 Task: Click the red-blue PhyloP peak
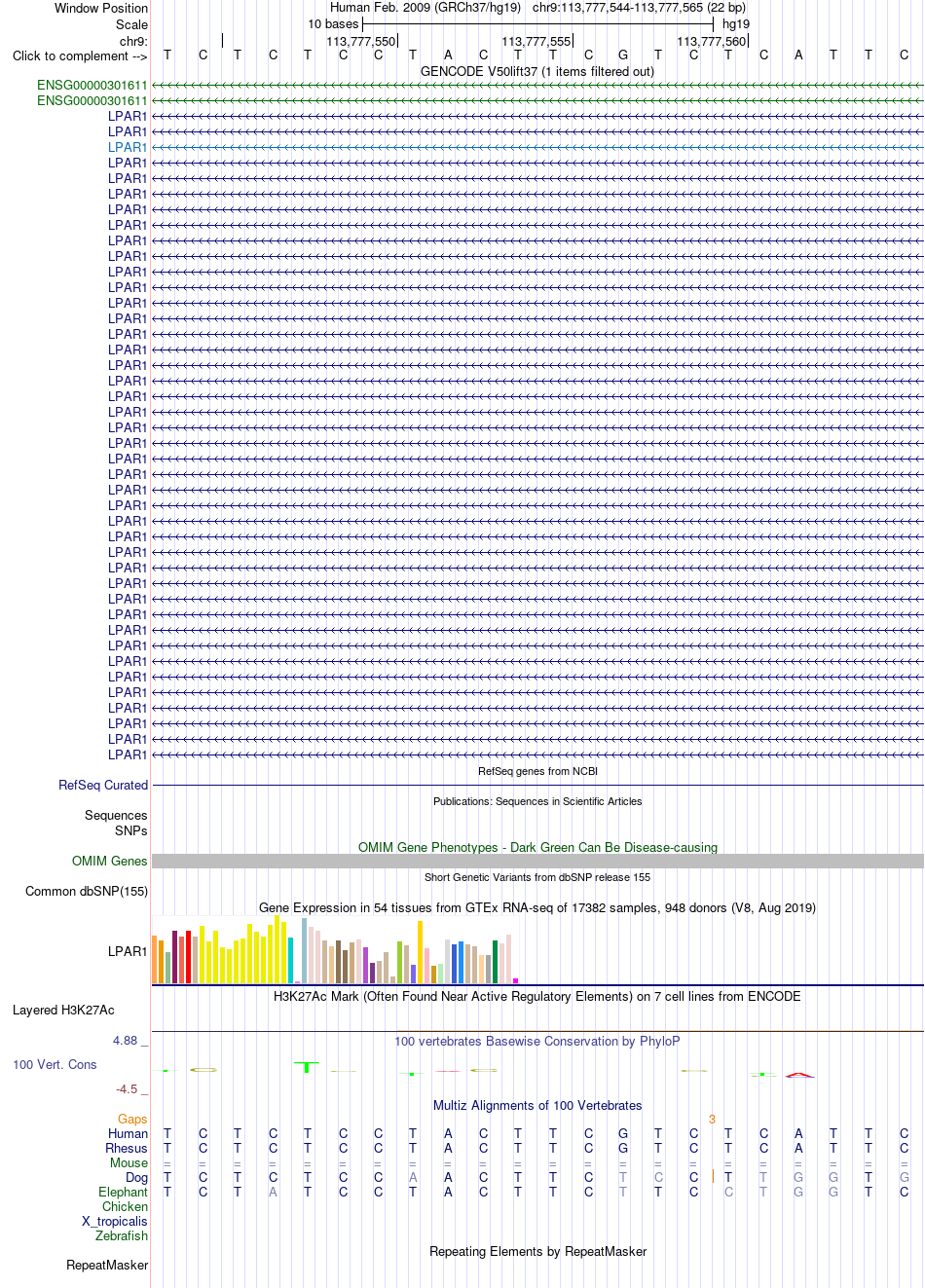click(x=799, y=1074)
